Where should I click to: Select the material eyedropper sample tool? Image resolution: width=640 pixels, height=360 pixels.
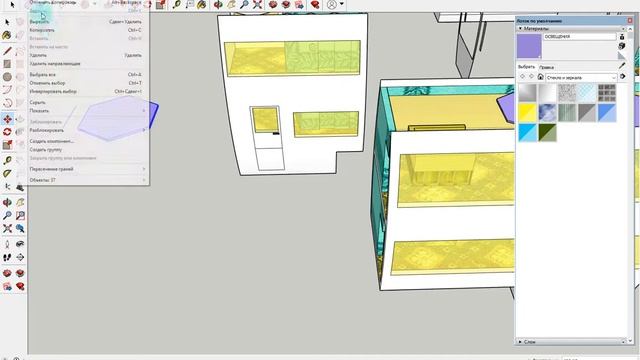(x=622, y=66)
